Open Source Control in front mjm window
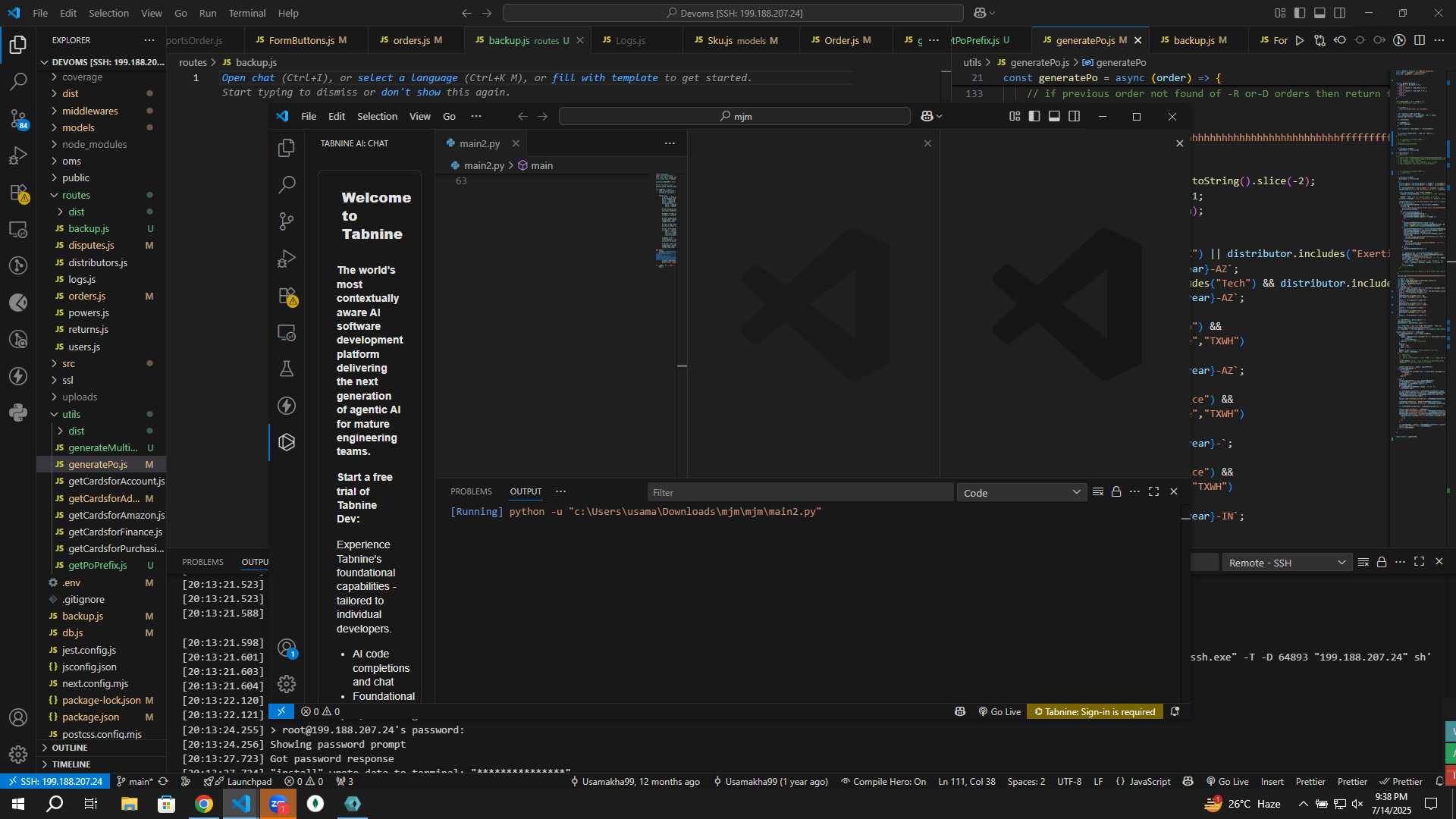The image size is (1456, 819). click(287, 221)
